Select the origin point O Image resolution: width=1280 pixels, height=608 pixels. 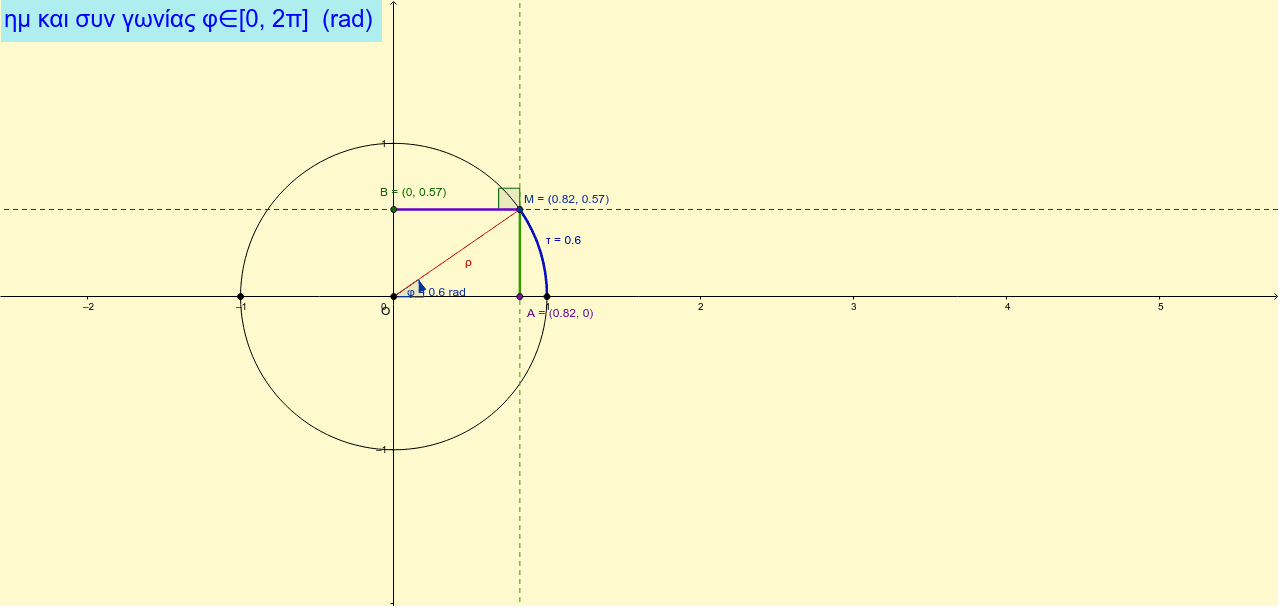pyautogui.click(x=394, y=296)
